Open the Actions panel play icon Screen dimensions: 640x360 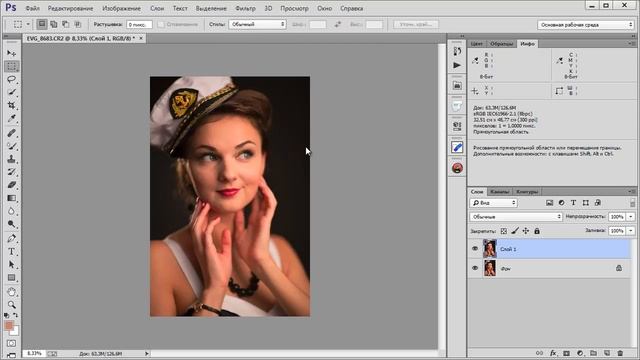(457, 65)
